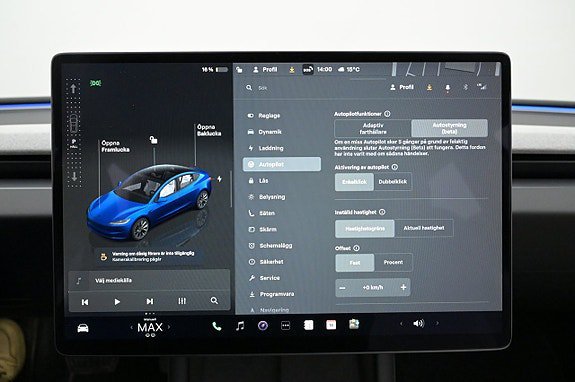Image resolution: width=575 pixels, height=382 pixels.
Task: Show info for Aktivering av autopilot
Action: click(x=395, y=167)
